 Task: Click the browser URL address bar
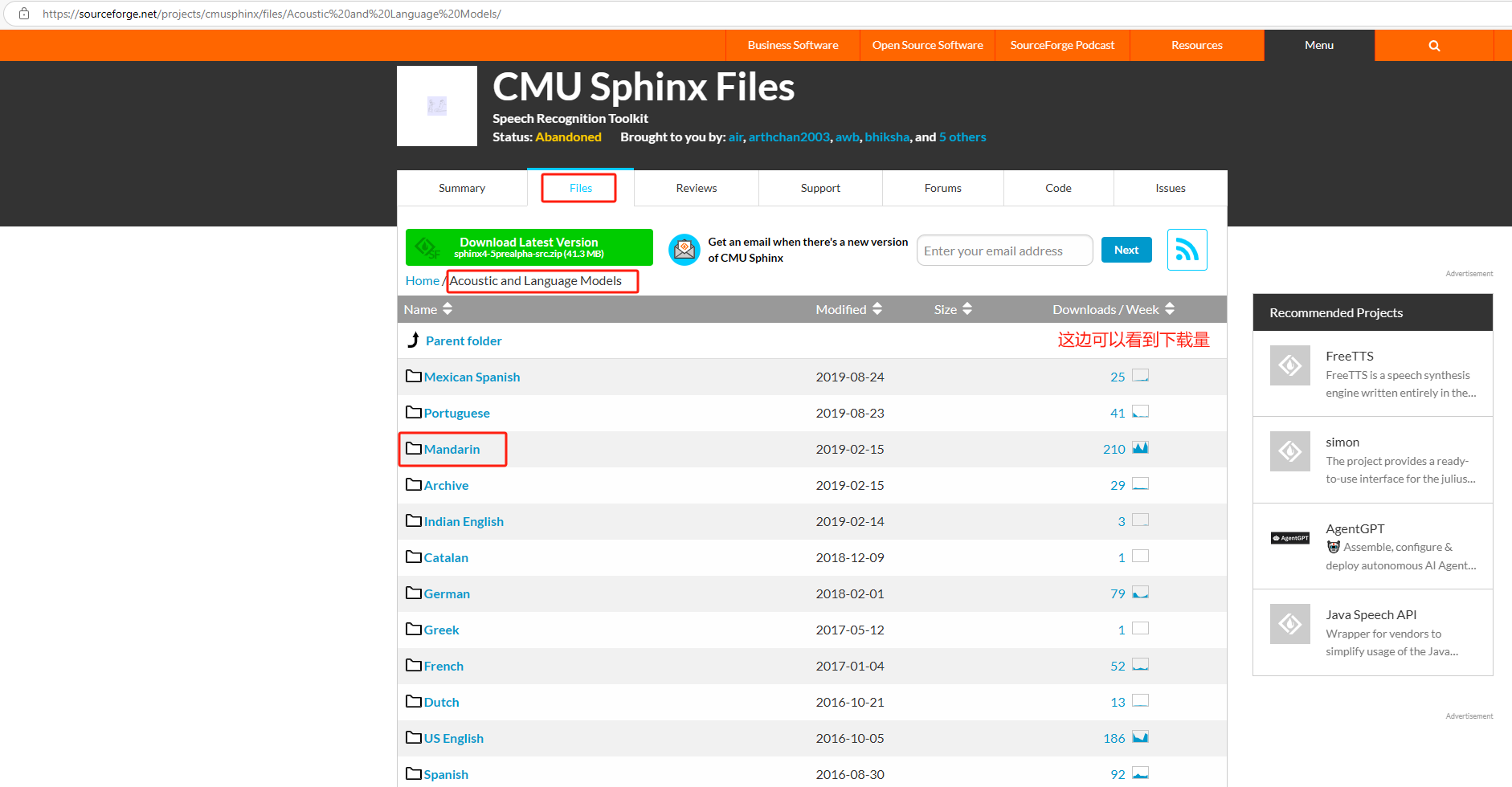click(x=755, y=14)
